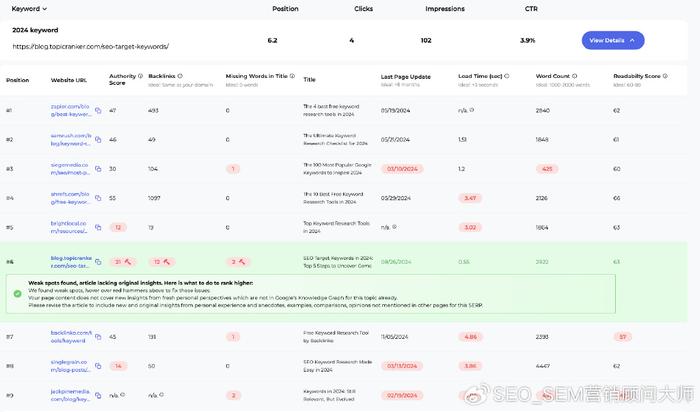700x412 pixels.
Task: Click the red missing words badge in row #3
Action: (x=233, y=169)
